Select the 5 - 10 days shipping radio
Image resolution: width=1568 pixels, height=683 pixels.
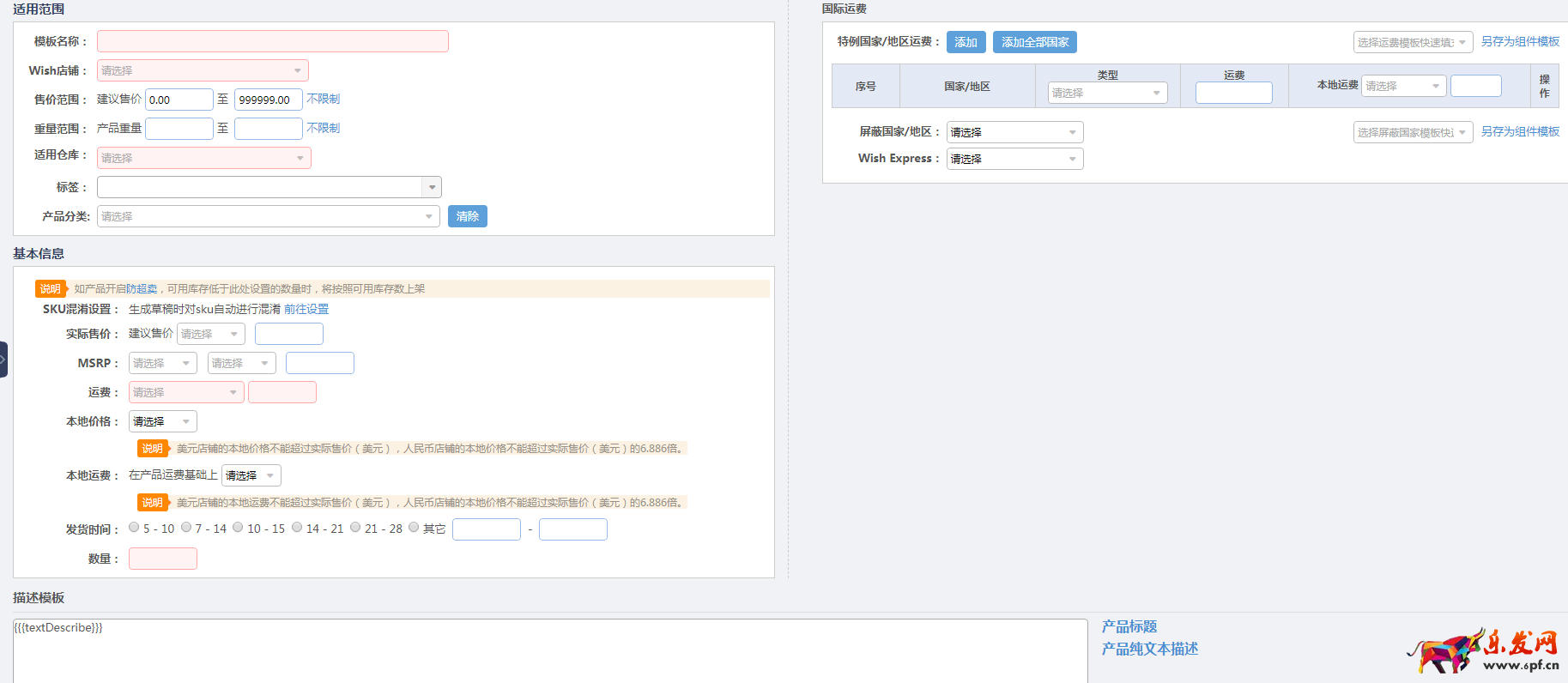point(135,528)
